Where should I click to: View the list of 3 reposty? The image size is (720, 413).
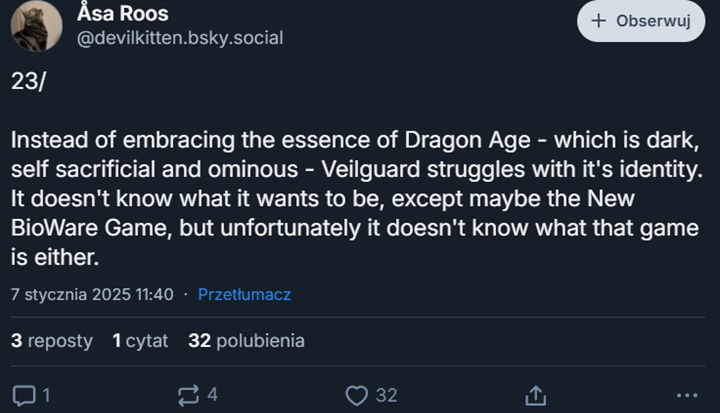[x=52, y=341]
